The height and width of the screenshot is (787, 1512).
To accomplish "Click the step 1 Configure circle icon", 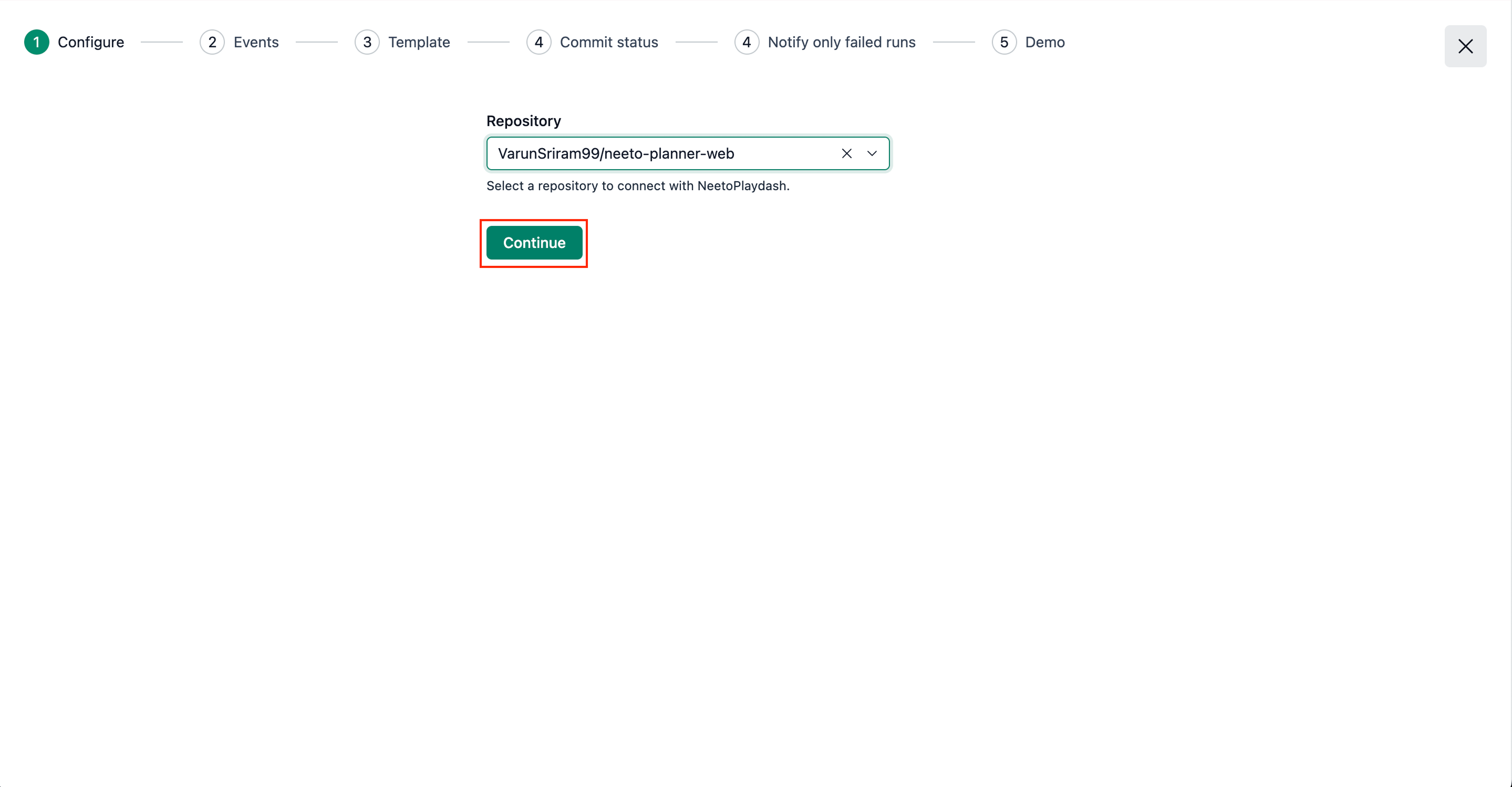I will pos(36,42).
